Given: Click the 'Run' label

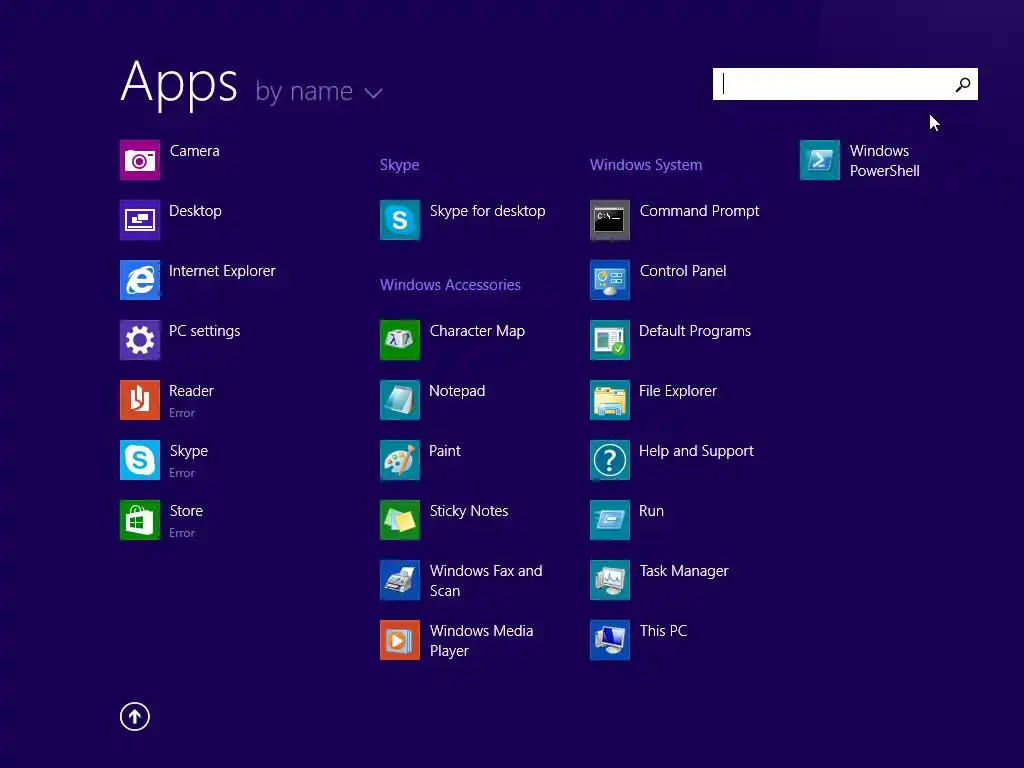Looking at the screenshot, I should [x=652, y=511].
